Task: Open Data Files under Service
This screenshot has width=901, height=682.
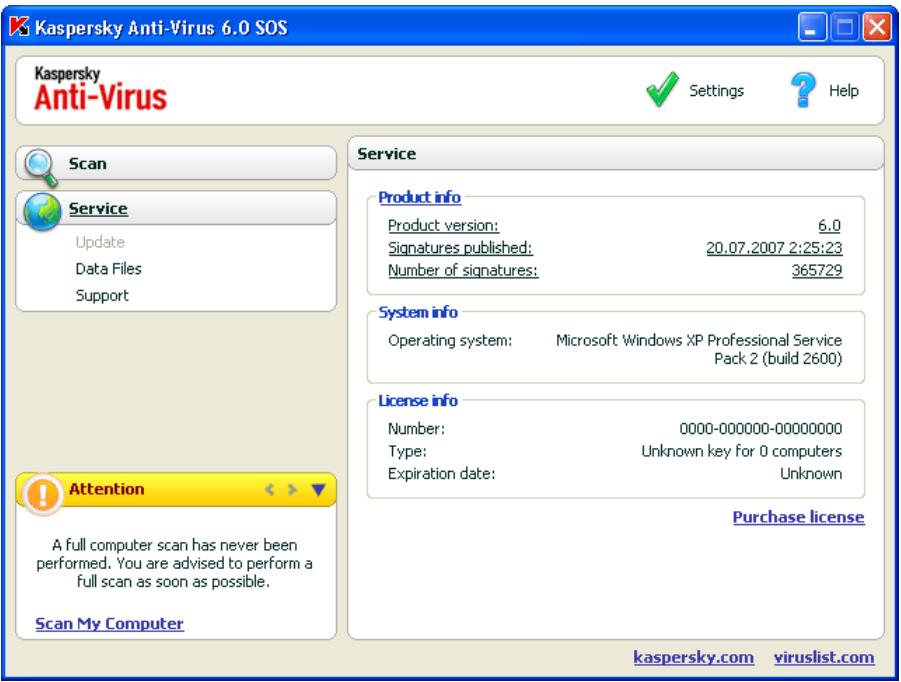Action: coord(108,268)
